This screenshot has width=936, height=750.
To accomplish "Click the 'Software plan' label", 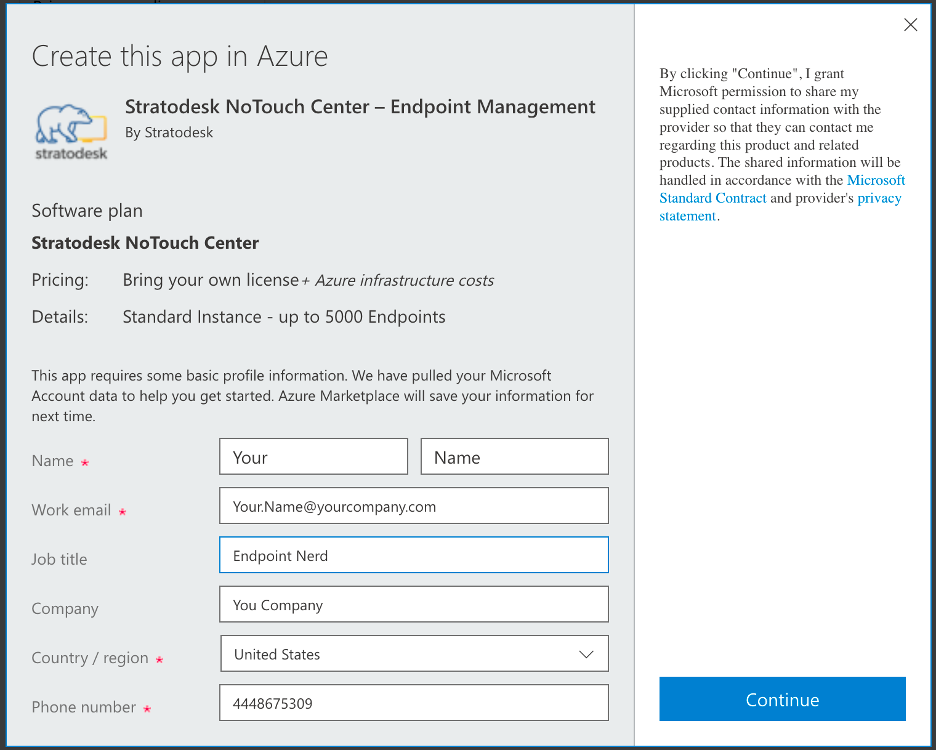I will 87,211.
